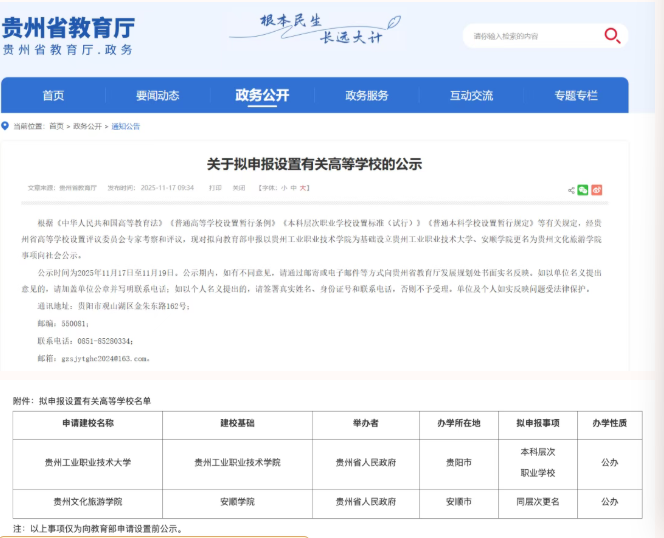Click the blue location pin icon
664x538 pixels.
click(5, 127)
